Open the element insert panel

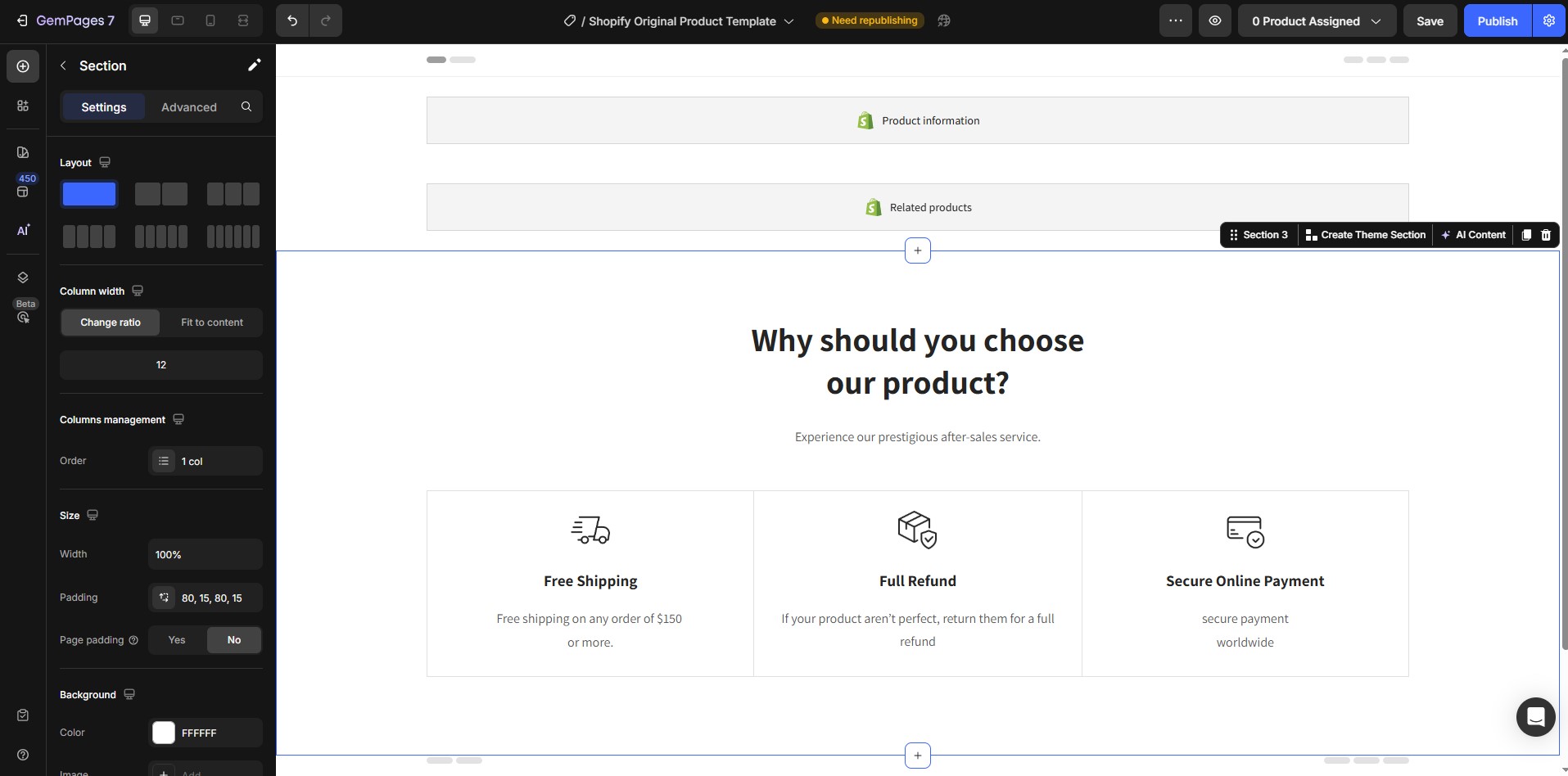point(22,66)
